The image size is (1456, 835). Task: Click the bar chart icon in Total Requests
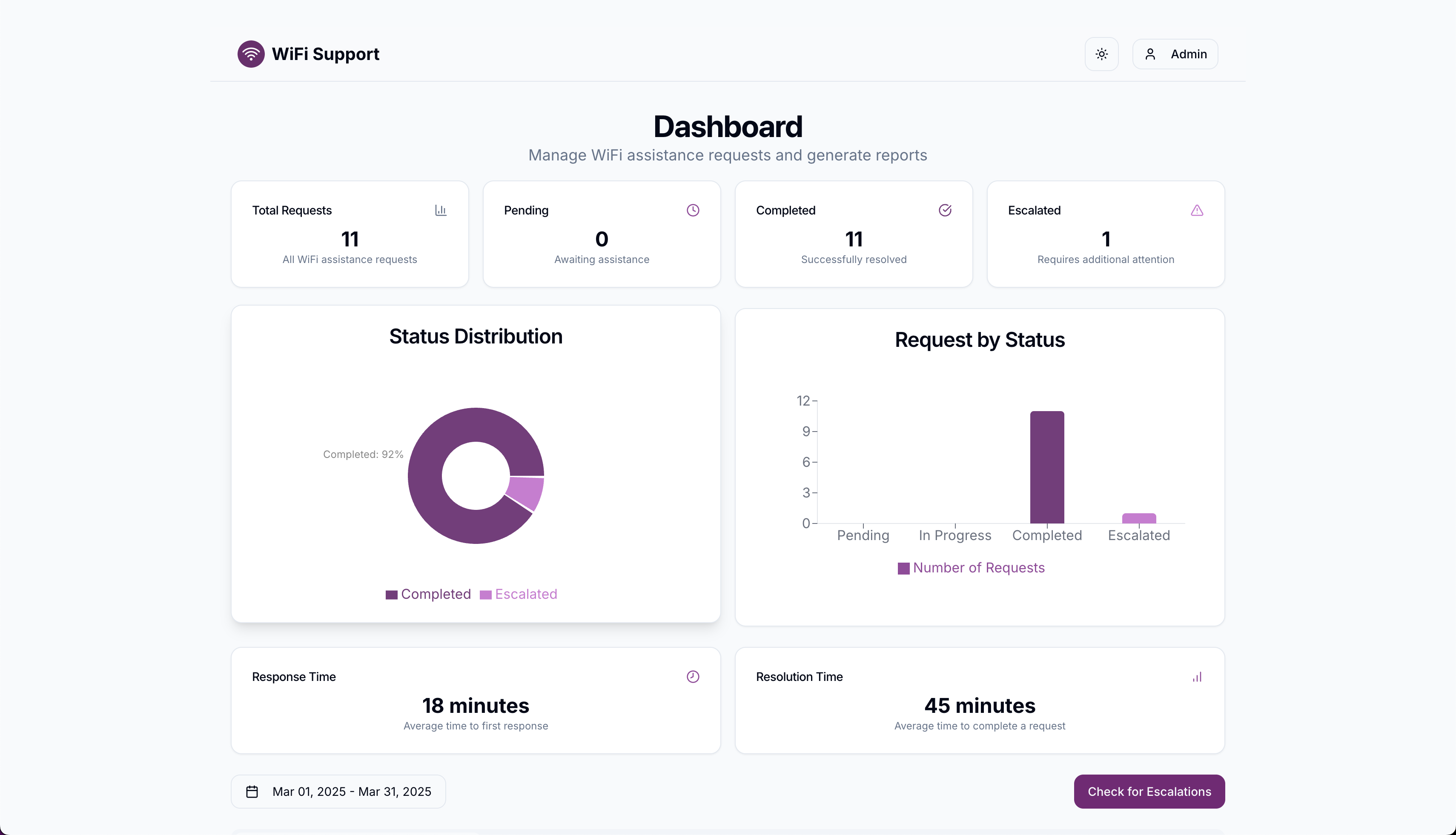[440, 211]
